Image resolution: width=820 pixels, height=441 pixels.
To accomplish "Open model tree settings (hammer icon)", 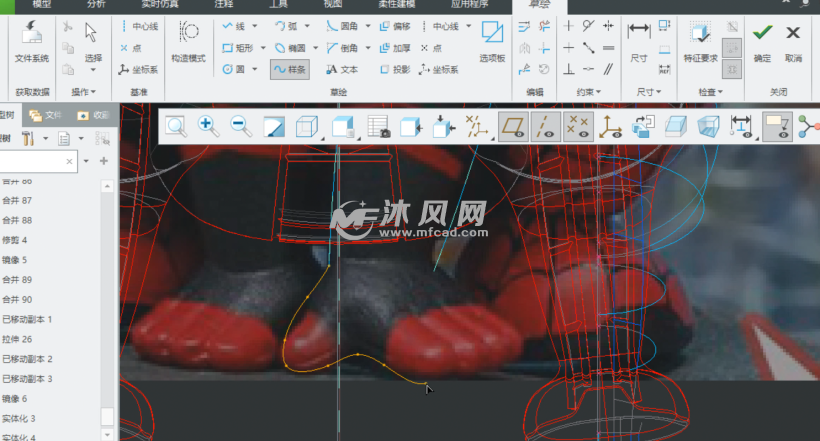I will pyautogui.click(x=28, y=139).
